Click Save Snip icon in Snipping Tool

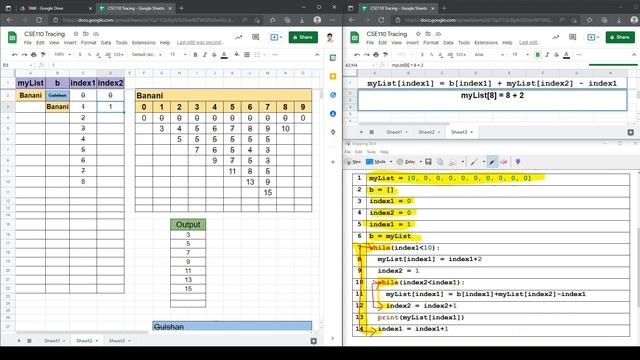point(428,162)
